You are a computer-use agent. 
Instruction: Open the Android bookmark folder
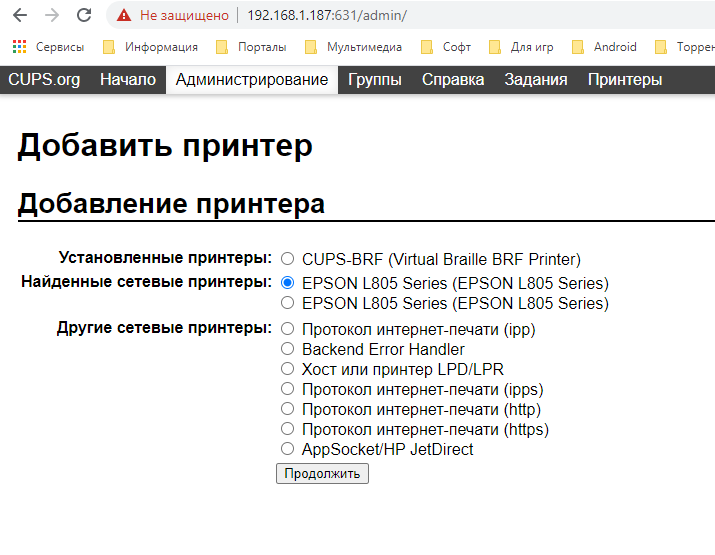(604, 46)
